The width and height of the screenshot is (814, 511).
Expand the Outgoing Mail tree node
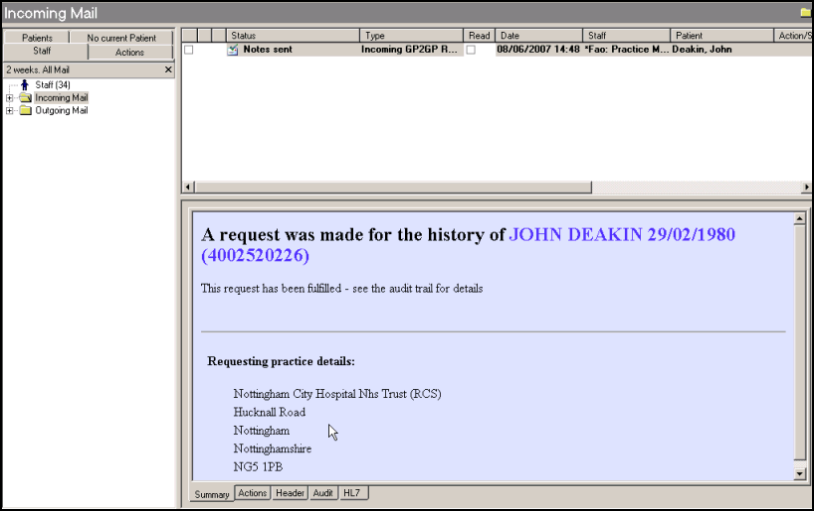click(x=10, y=111)
